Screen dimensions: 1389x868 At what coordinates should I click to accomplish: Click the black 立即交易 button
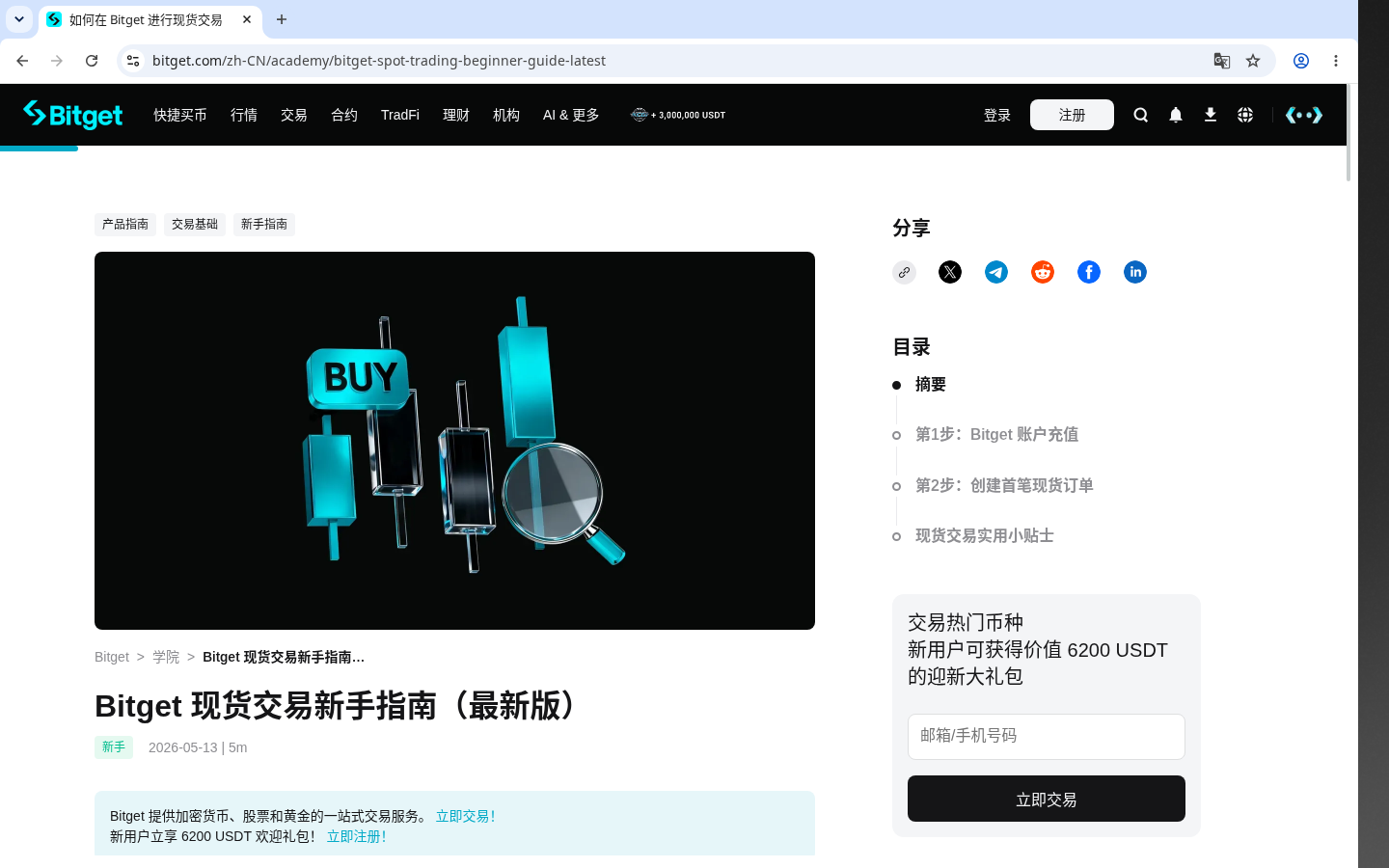pos(1047,799)
